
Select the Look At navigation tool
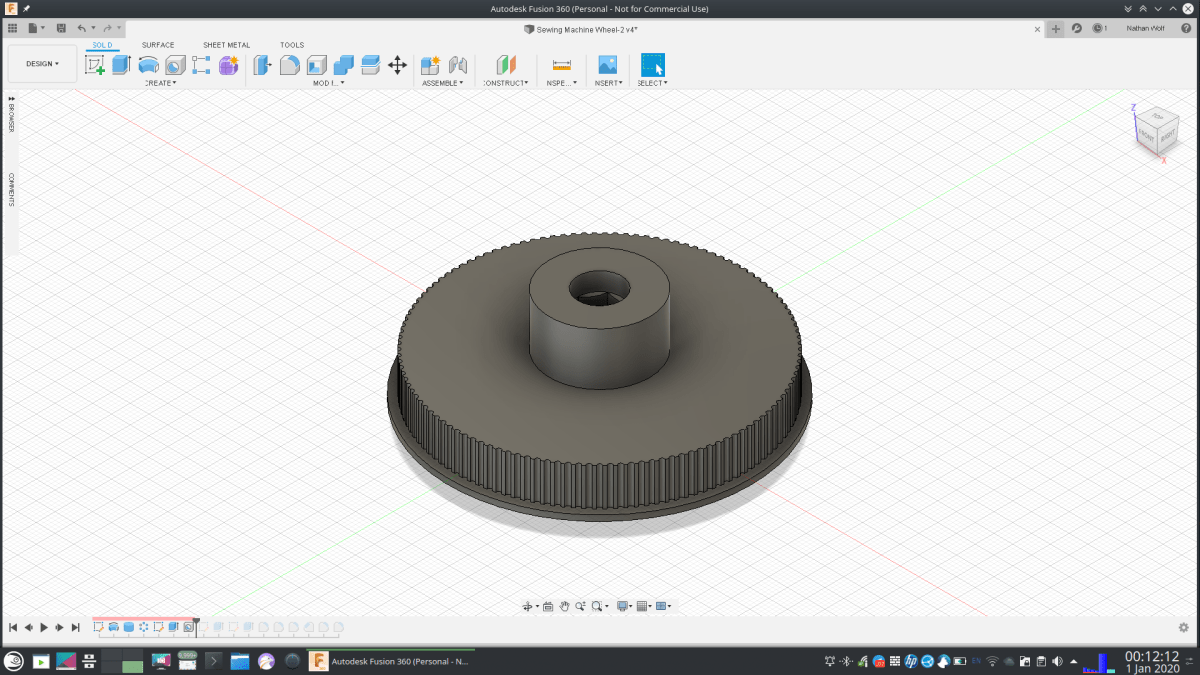pos(548,606)
